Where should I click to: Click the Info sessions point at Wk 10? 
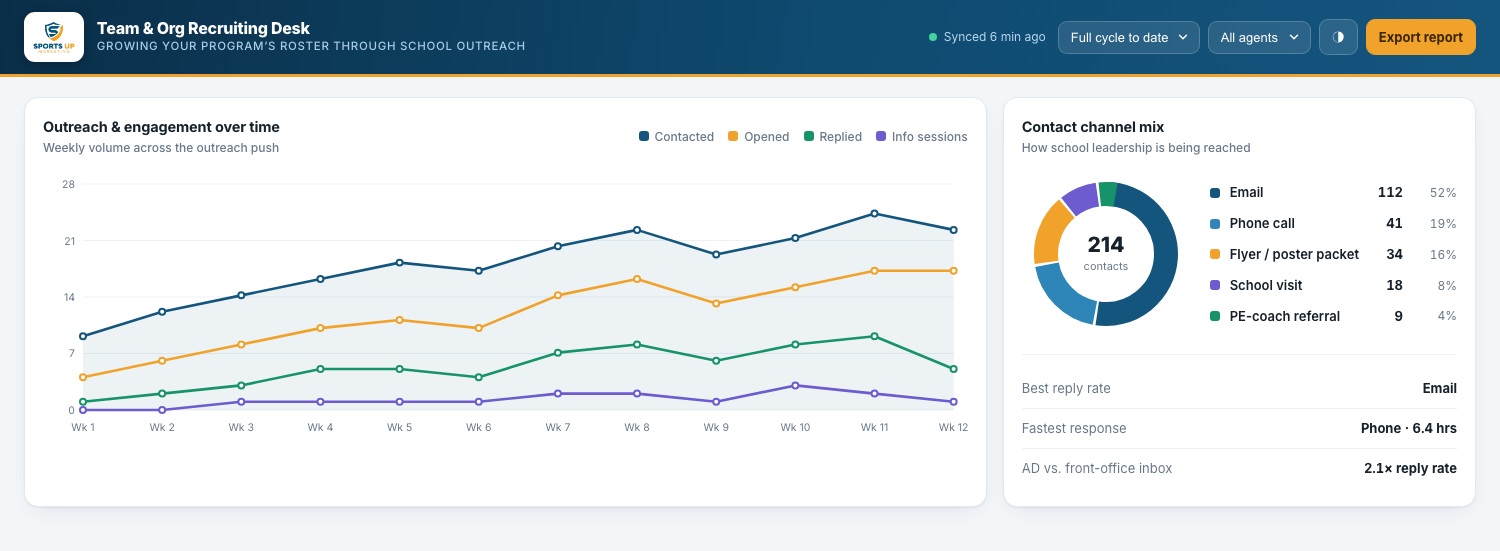(x=795, y=386)
